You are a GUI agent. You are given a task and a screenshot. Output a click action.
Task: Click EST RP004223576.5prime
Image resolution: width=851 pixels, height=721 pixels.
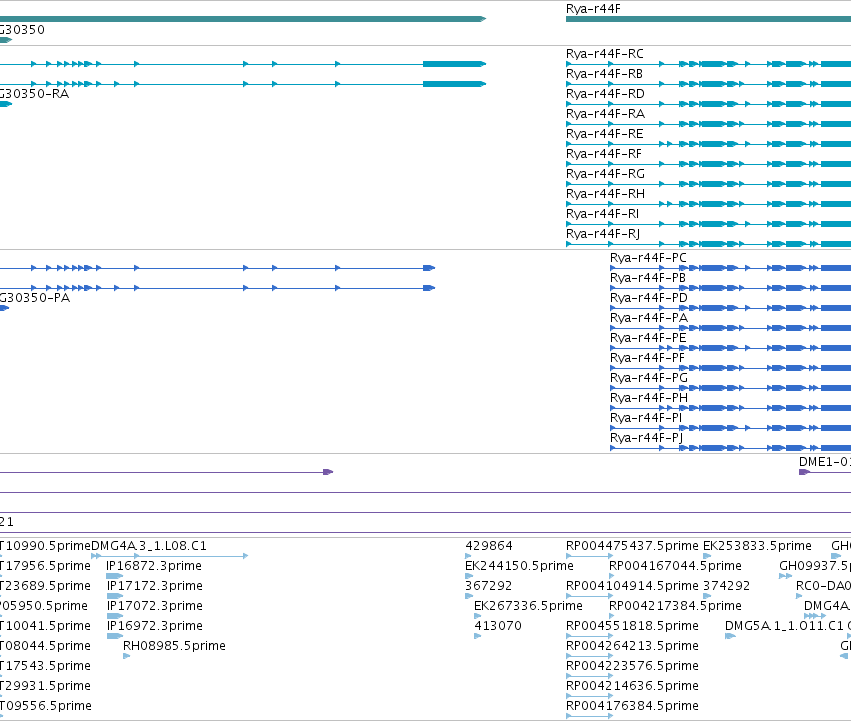pos(632,666)
